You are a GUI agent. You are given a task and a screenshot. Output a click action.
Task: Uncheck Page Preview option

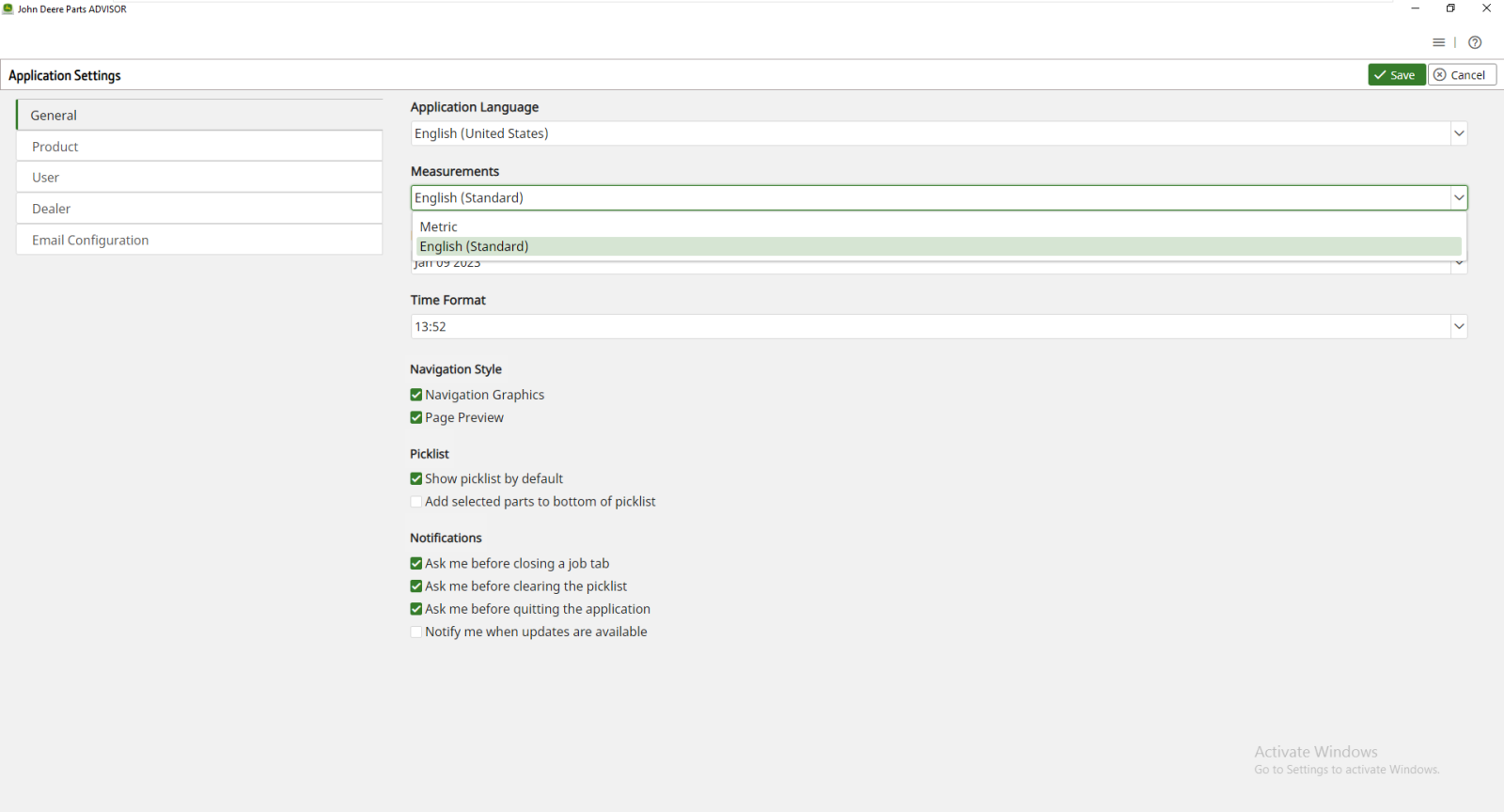pyautogui.click(x=416, y=417)
